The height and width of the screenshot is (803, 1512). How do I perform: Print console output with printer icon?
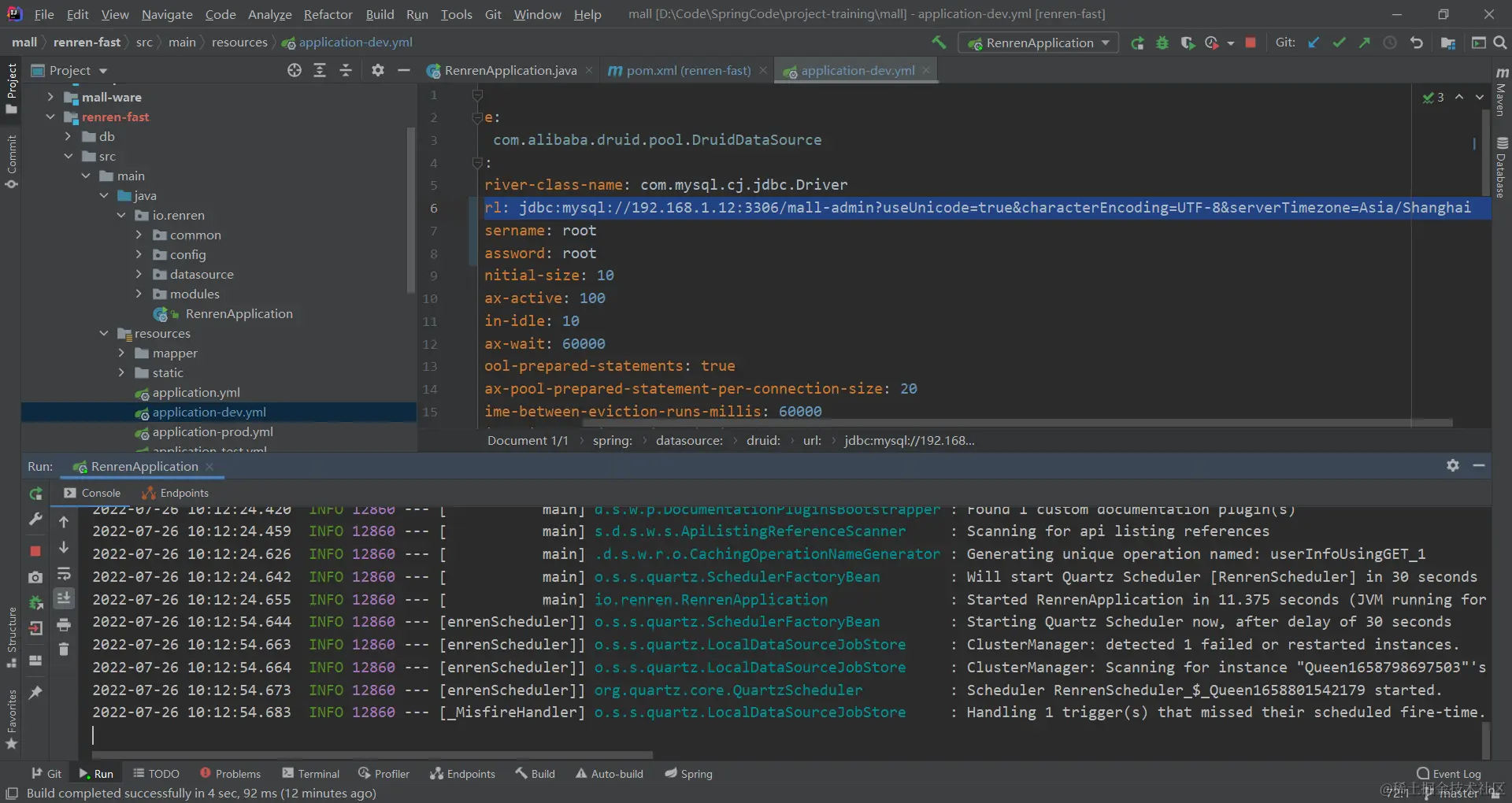point(64,625)
